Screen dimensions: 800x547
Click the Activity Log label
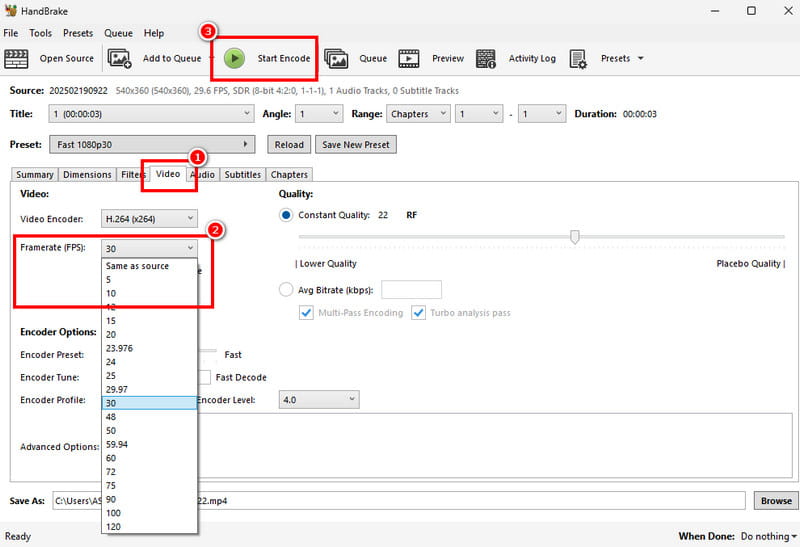[532, 58]
